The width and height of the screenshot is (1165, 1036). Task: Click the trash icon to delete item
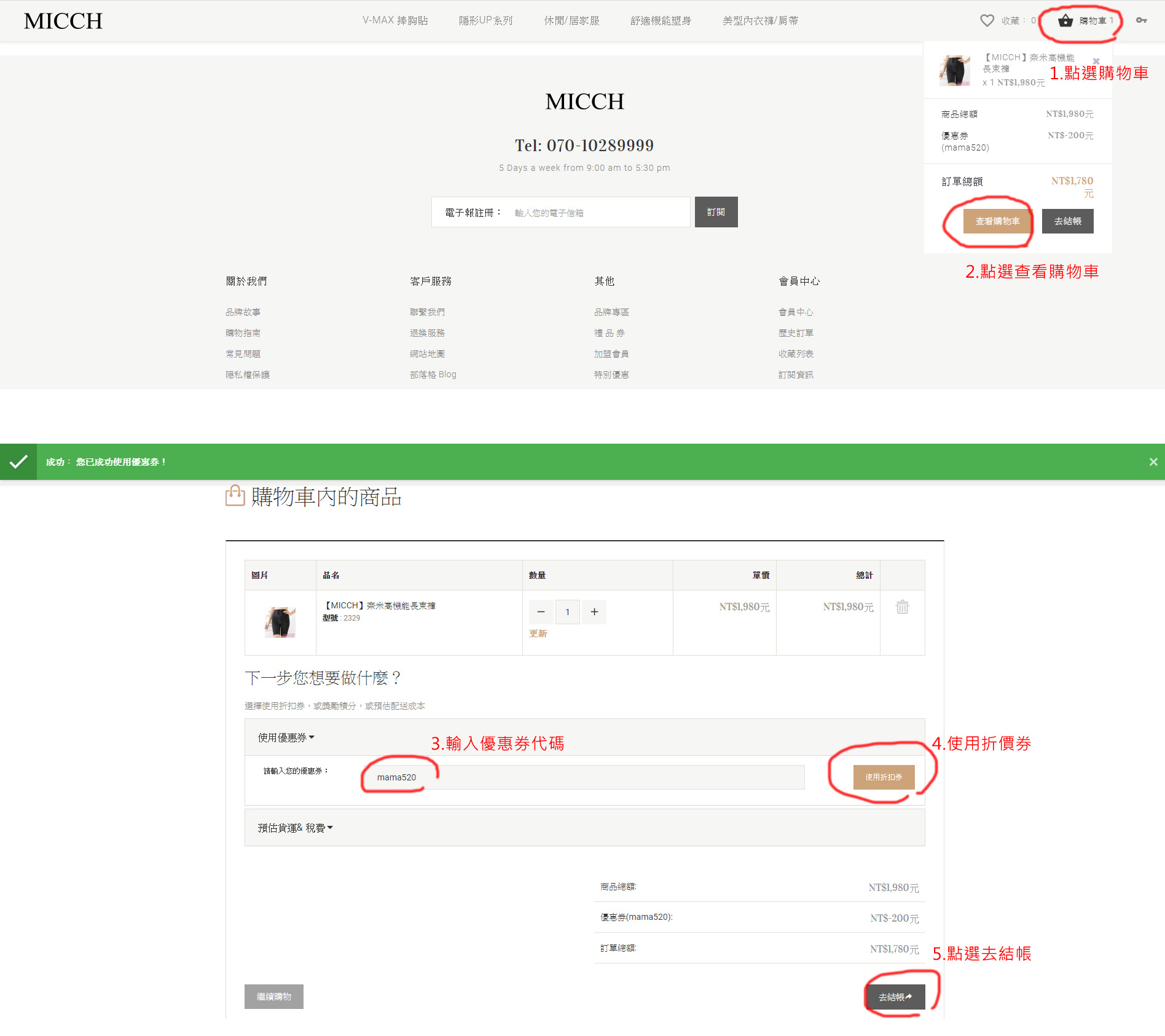point(902,607)
